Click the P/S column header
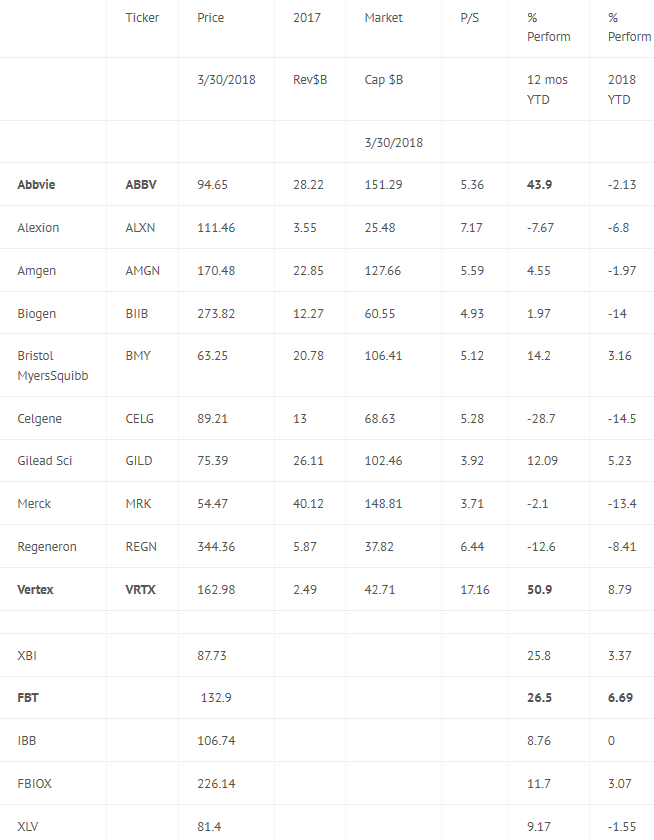654x840 pixels. (470, 18)
